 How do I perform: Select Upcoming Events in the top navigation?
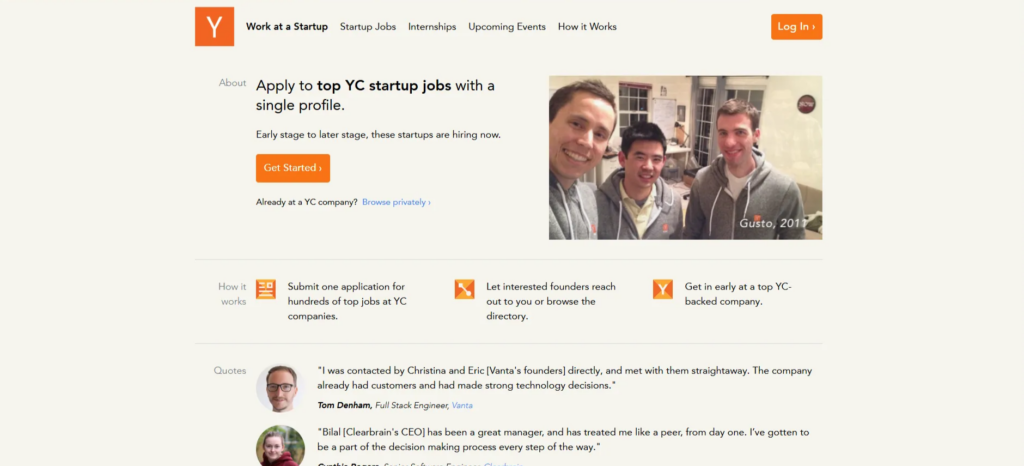pyautogui.click(x=507, y=27)
